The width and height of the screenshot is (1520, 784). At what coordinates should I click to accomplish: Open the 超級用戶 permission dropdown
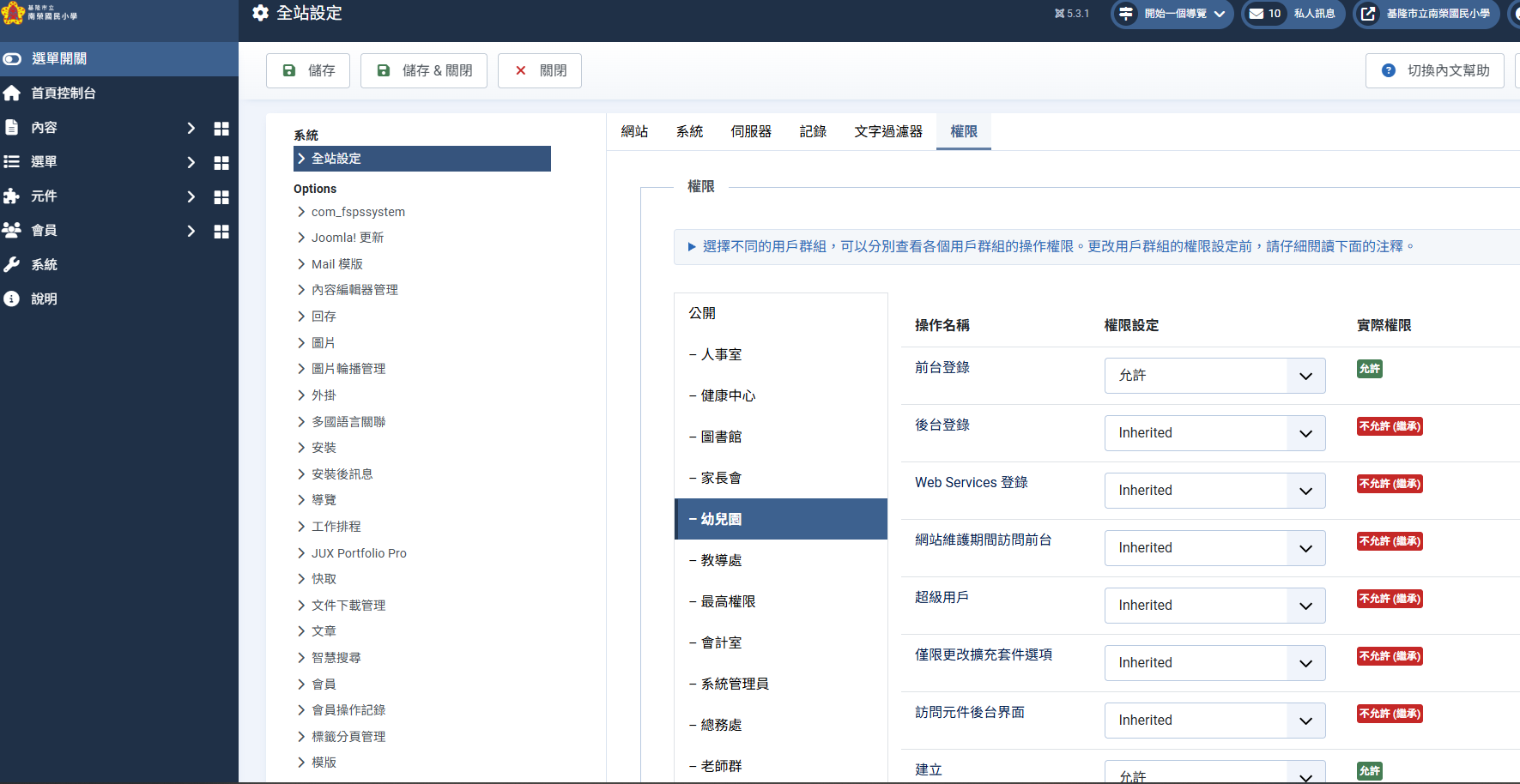click(1214, 606)
